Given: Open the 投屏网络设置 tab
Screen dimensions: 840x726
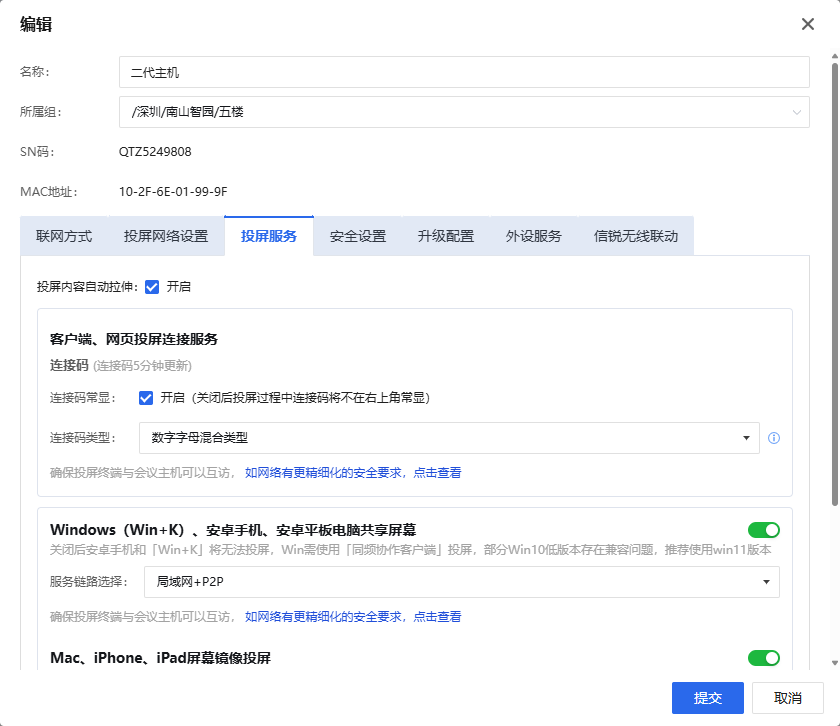Looking at the screenshot, I should tap(166, 237).
